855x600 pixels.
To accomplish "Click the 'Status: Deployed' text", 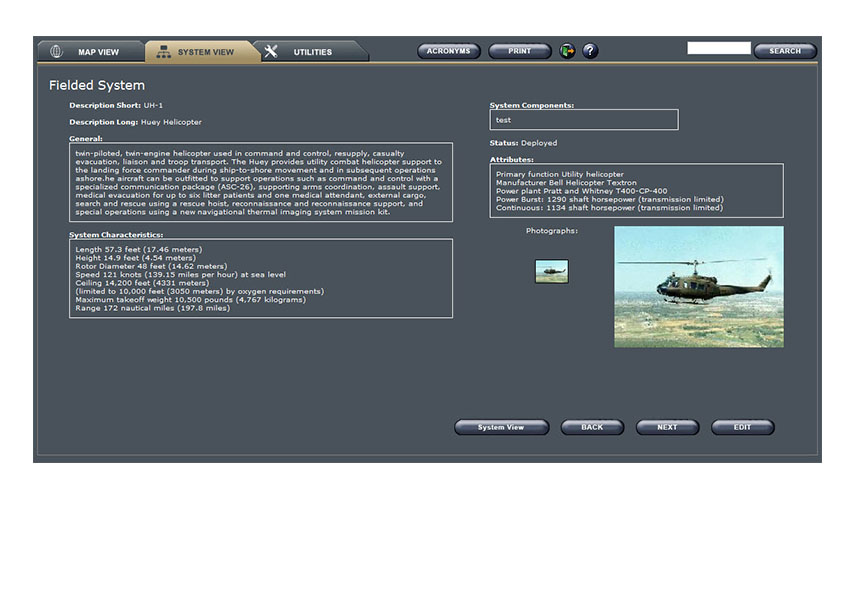I will tap(523, 143).
